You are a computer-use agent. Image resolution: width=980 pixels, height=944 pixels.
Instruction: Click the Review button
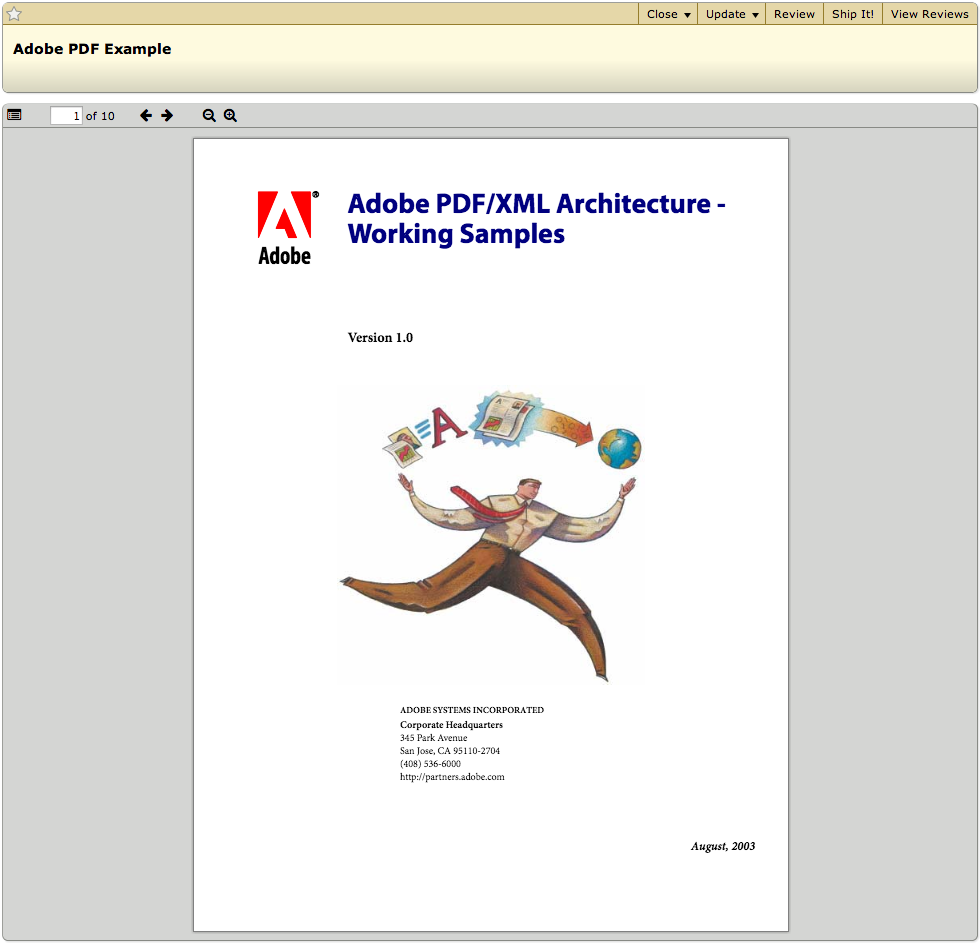pyautogui.click(x=794, y=14)
